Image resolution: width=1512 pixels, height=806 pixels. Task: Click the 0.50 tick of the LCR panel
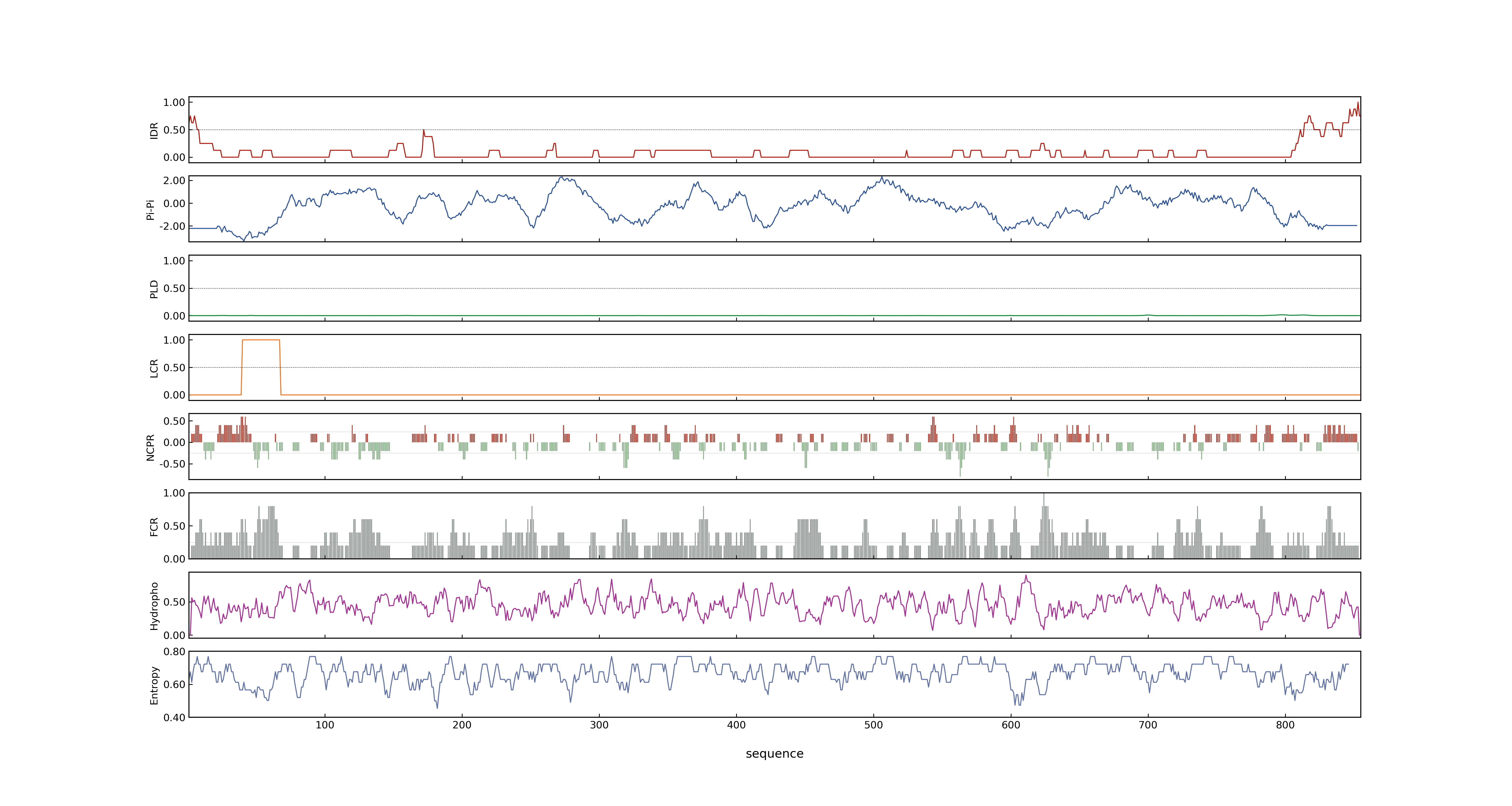pos(174,368)
